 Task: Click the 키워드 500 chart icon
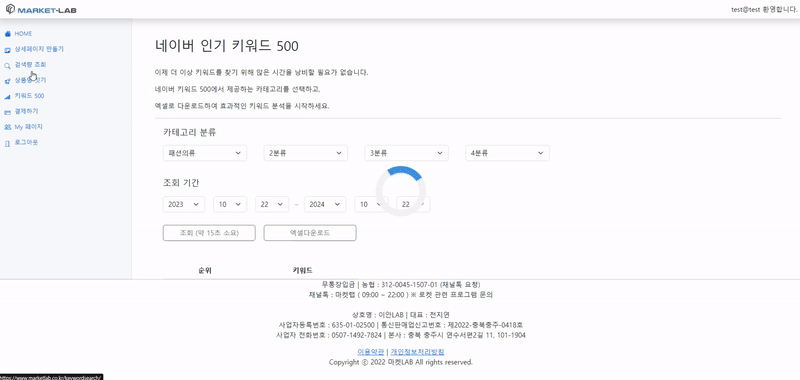coord(7,96)
